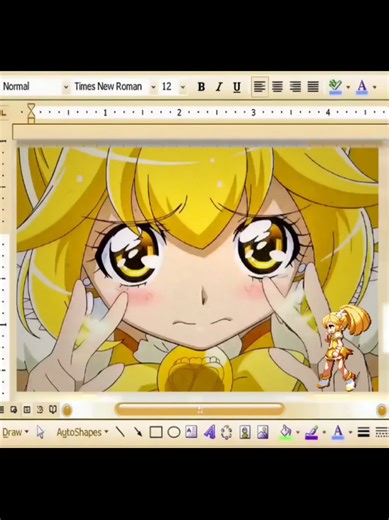Select the Line drawing tool
This screenshot has height=520, width=389.
coord(120,432)
